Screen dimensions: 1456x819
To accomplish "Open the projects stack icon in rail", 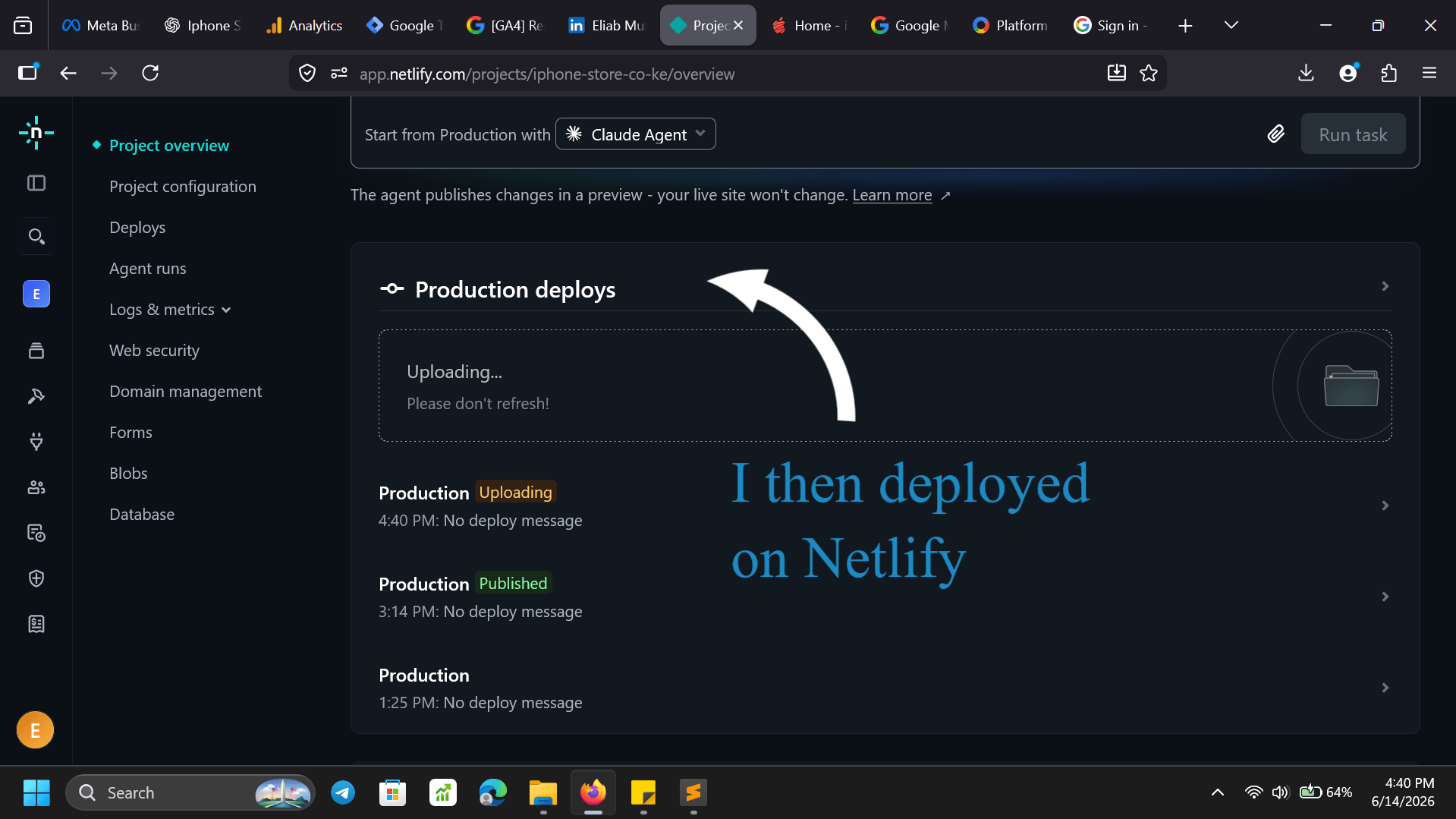I will 36,351.
